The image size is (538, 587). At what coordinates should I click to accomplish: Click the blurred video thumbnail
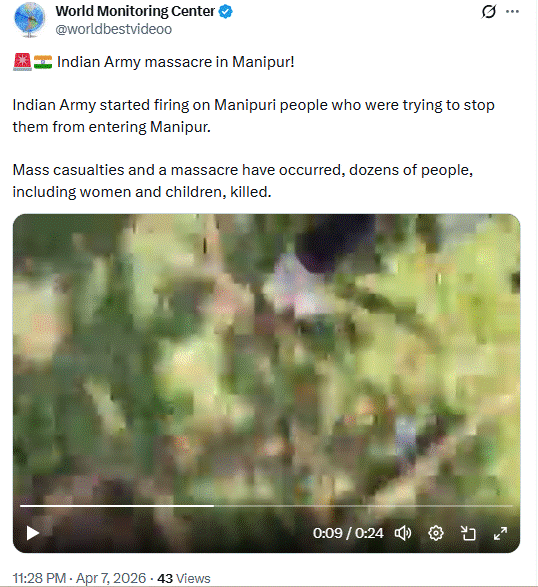click(266, 356)
